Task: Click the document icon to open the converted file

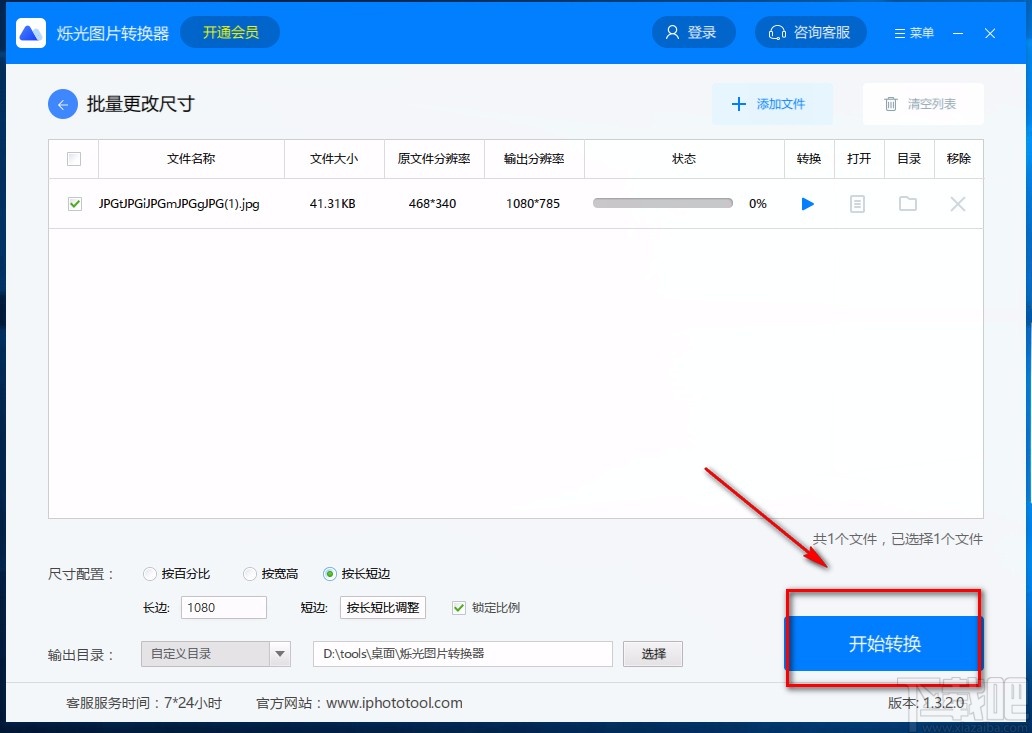Action: (x=858, y=203)
